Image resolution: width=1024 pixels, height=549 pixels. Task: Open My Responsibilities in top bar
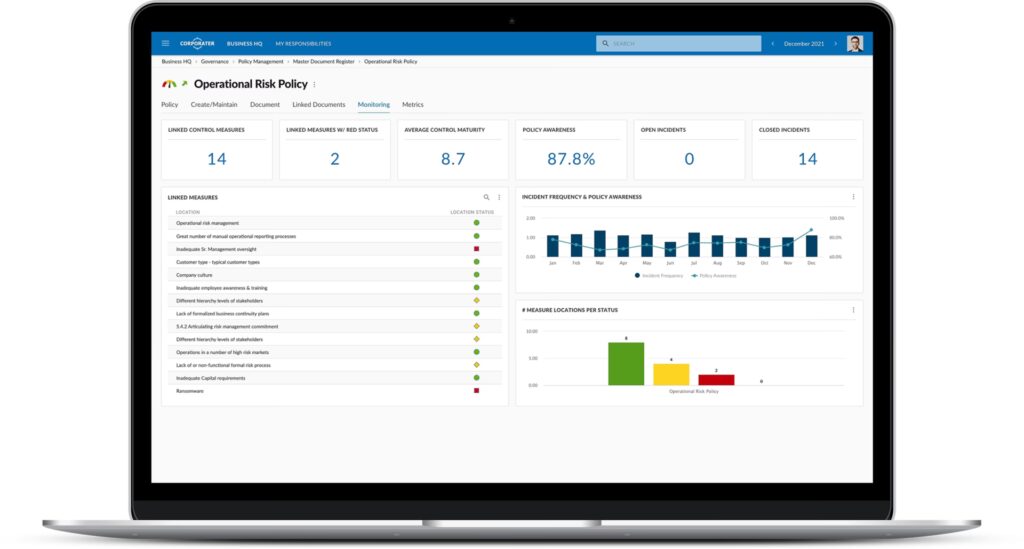303,43
